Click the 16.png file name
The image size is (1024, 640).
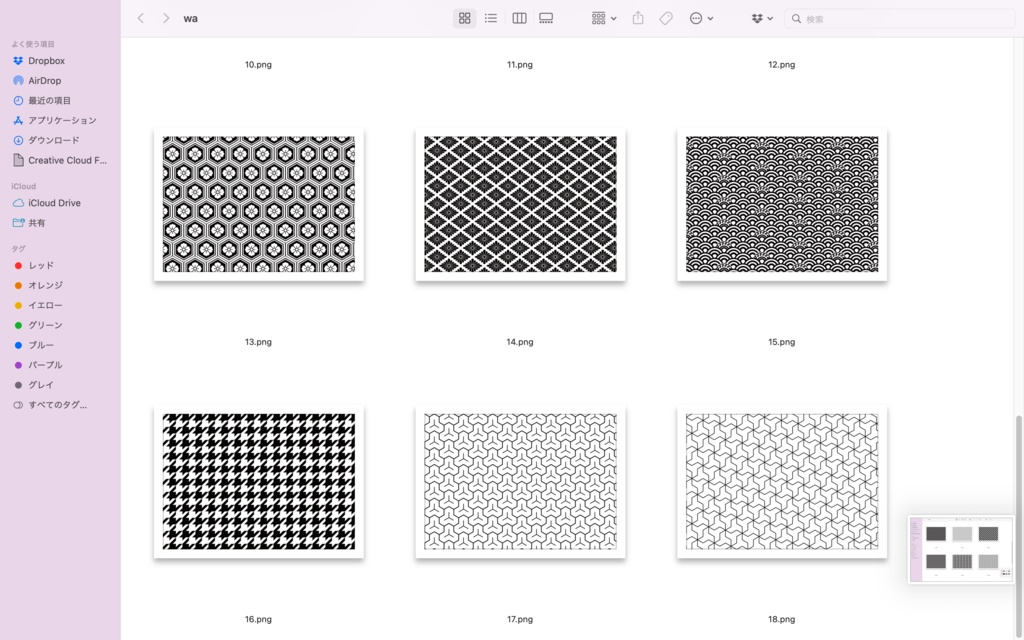pyautogui.click(x=258, y=619)
